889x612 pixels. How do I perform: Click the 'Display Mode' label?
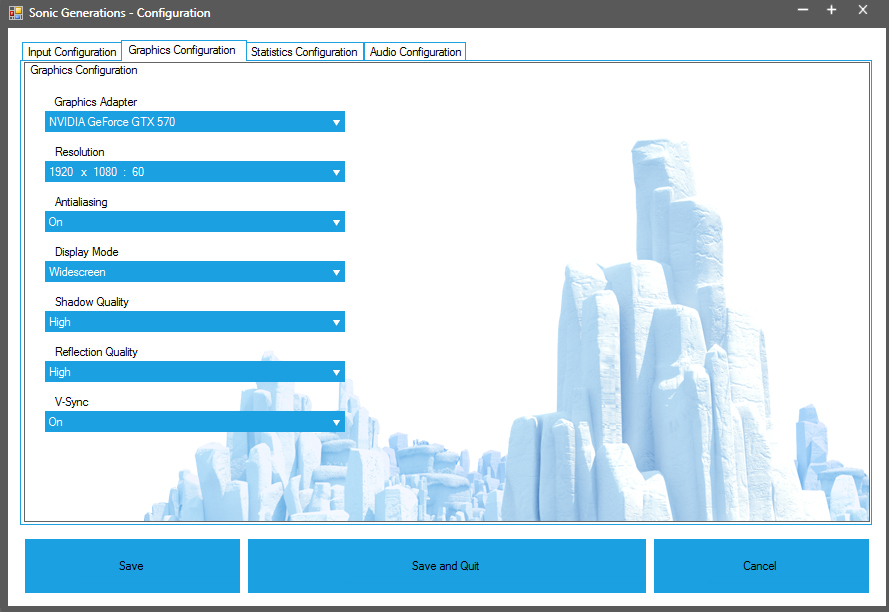coord(87,252)
